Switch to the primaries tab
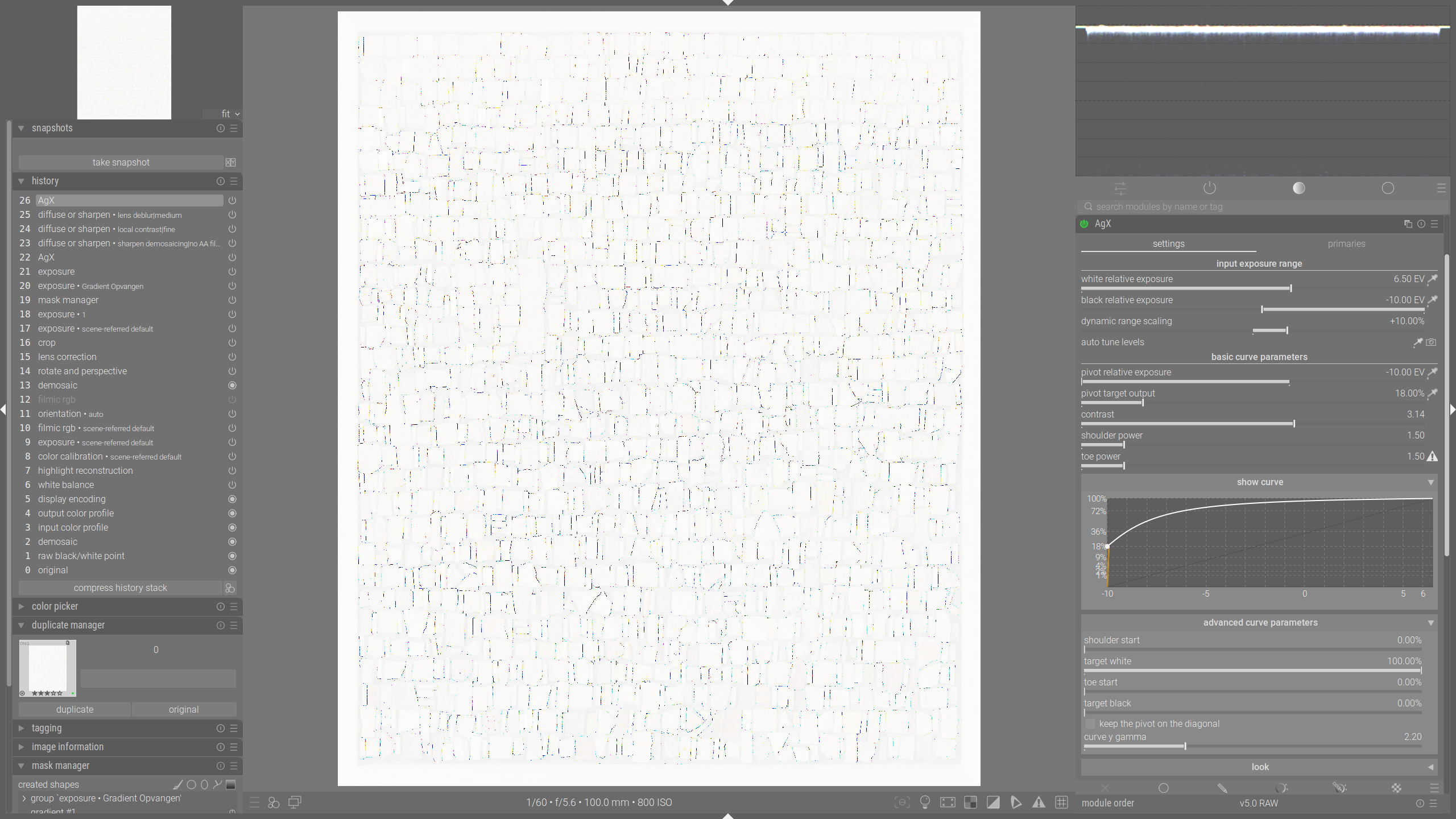Screen dimensions: 1456x819 1346,244
